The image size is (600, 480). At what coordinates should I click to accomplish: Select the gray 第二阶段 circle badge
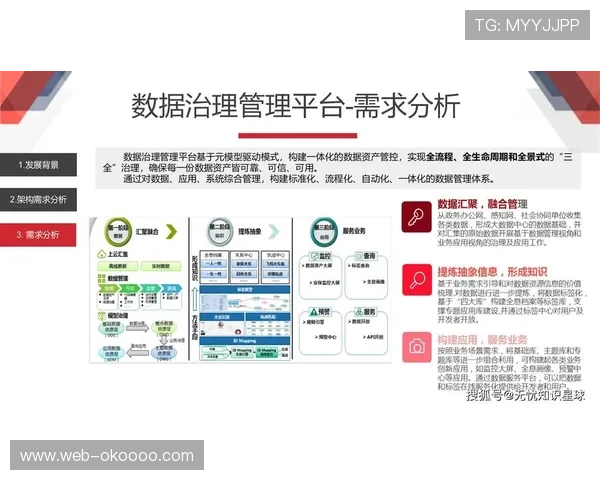(x=220, y=231)
